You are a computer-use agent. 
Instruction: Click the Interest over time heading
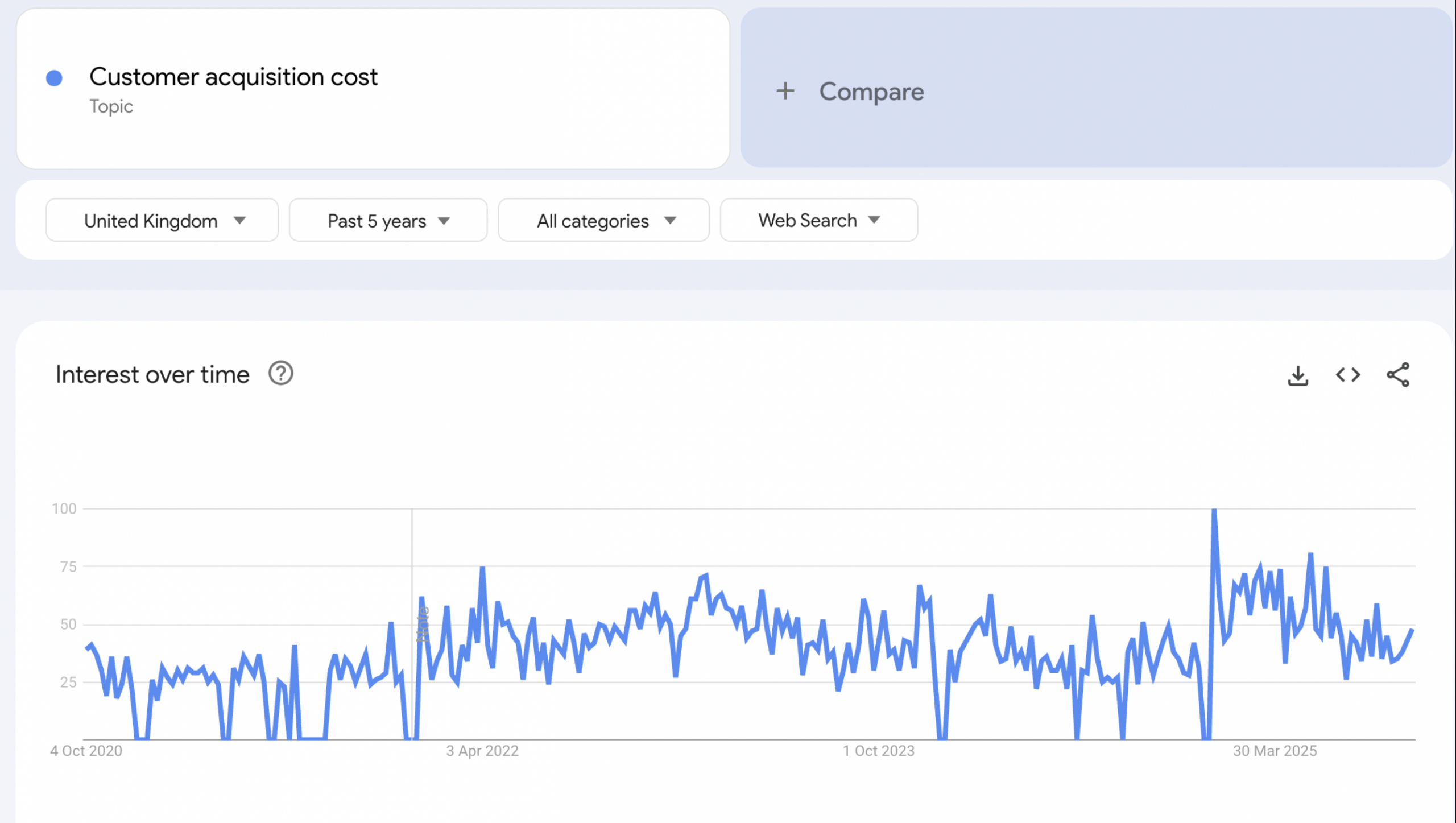(152, 375)
